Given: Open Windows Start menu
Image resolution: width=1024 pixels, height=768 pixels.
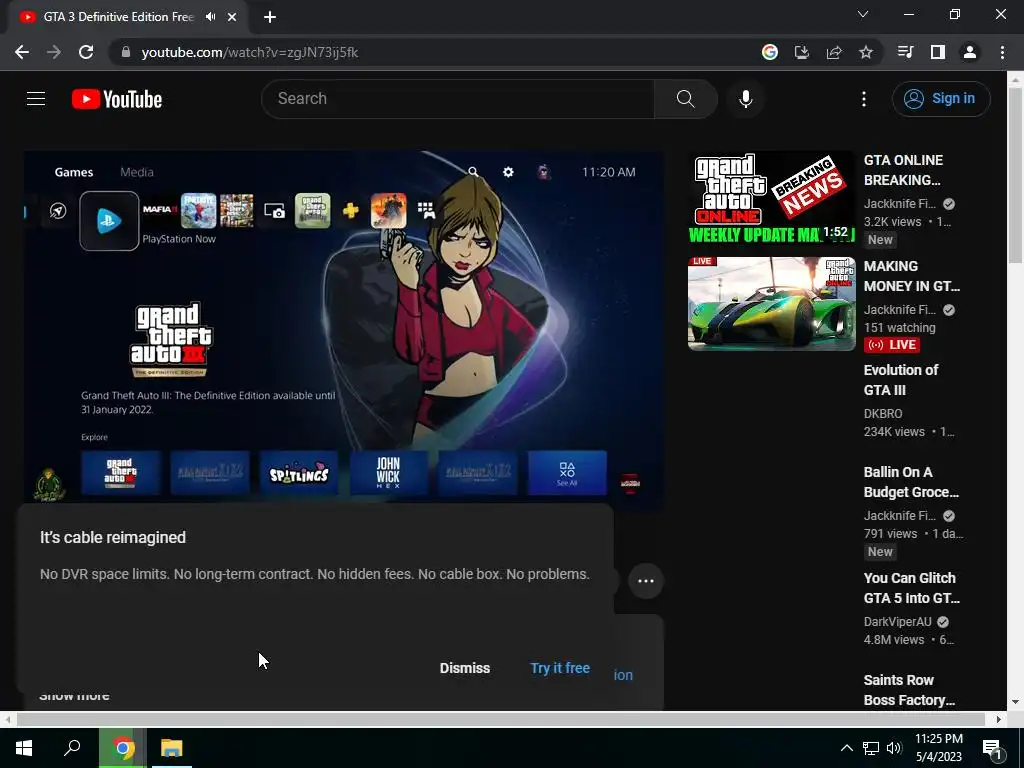Looking at the screenshot, I should 24,748.
